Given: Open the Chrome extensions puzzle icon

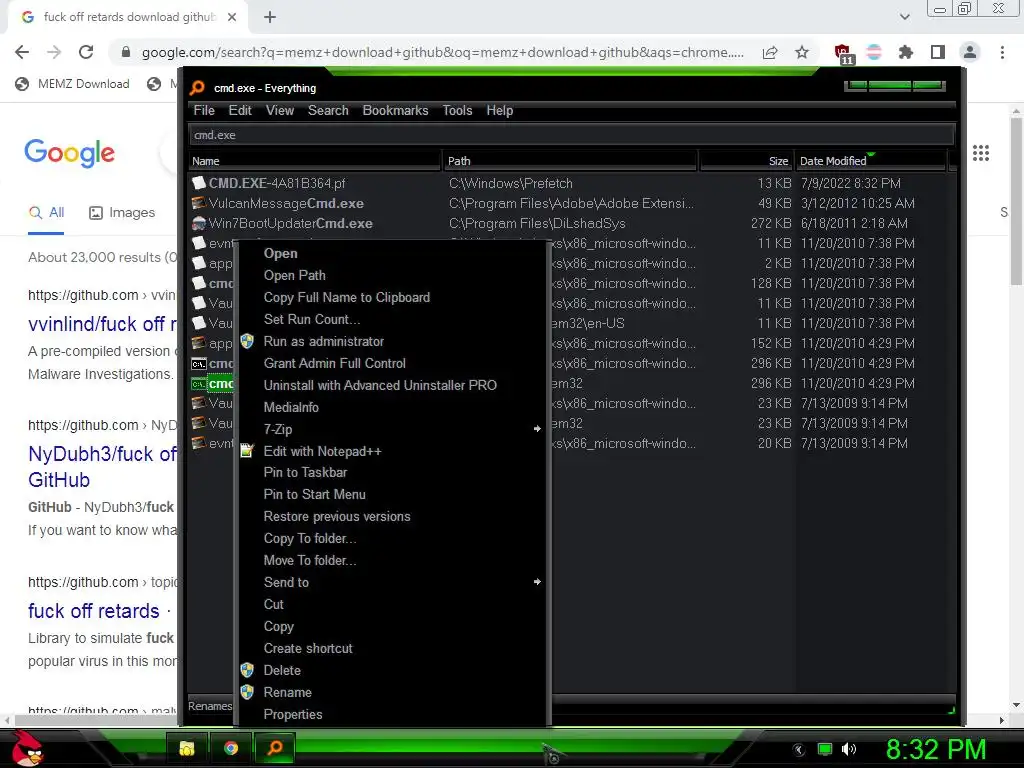Looking at the screenshot, I should tap(906, 52).
